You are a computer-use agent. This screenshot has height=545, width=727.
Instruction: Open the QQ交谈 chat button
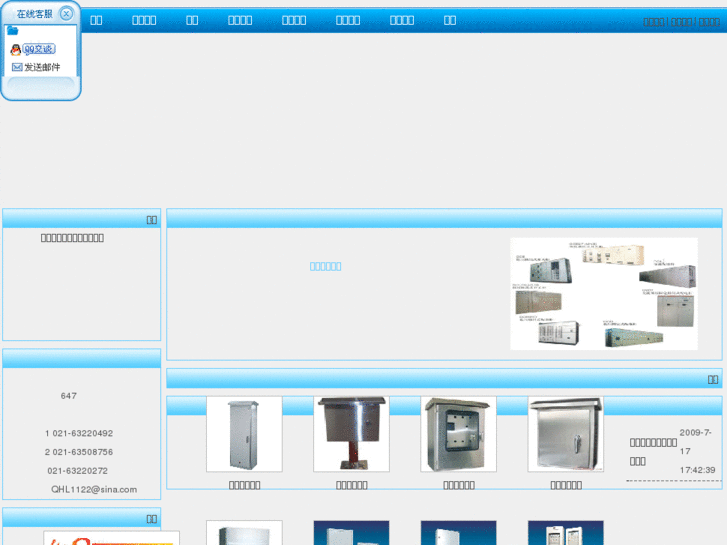(39, 49)
